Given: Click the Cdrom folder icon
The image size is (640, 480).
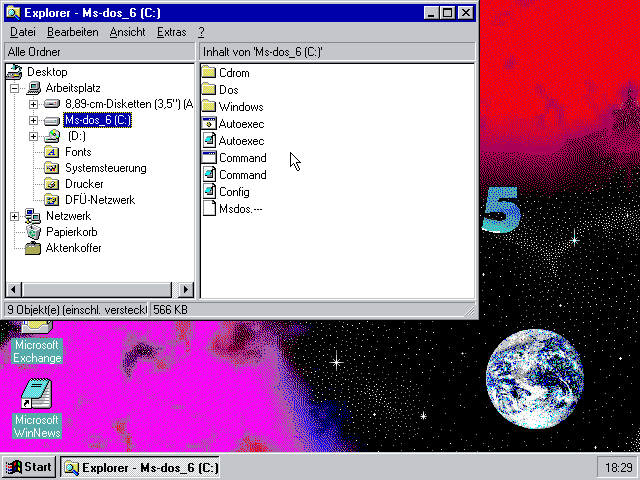Looking at the screenshot, I should pyautogui.click(x=209, y=73).
